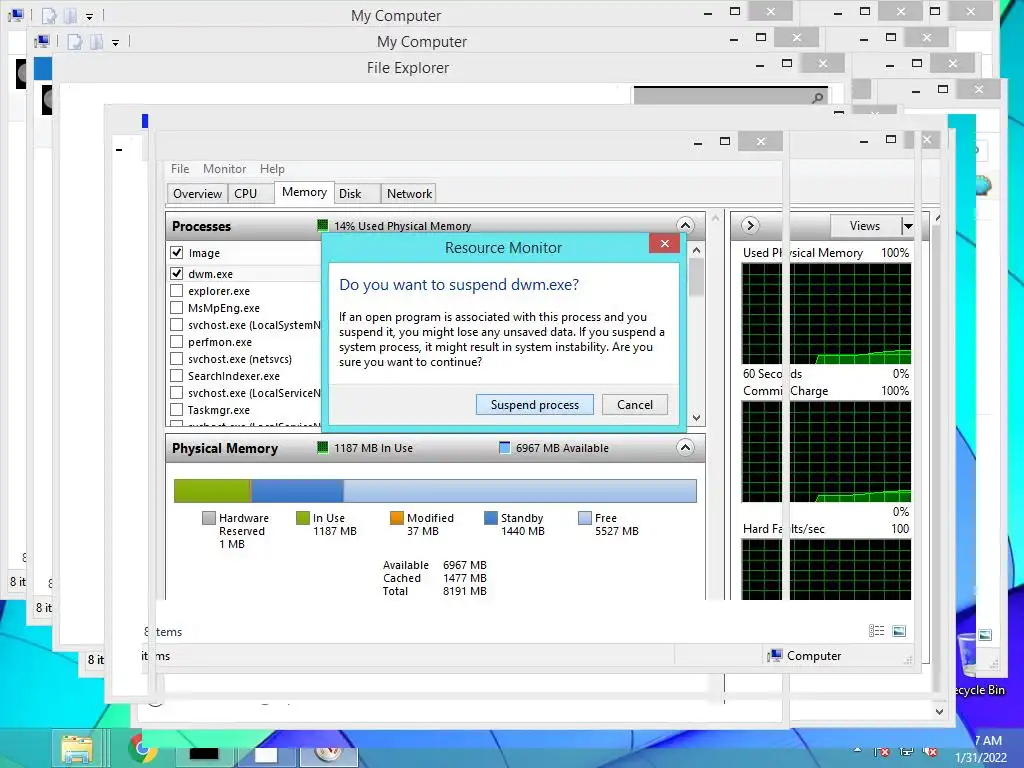Click the muted volume tray icon
The image size is (1024, 768).
coord(931,752)
